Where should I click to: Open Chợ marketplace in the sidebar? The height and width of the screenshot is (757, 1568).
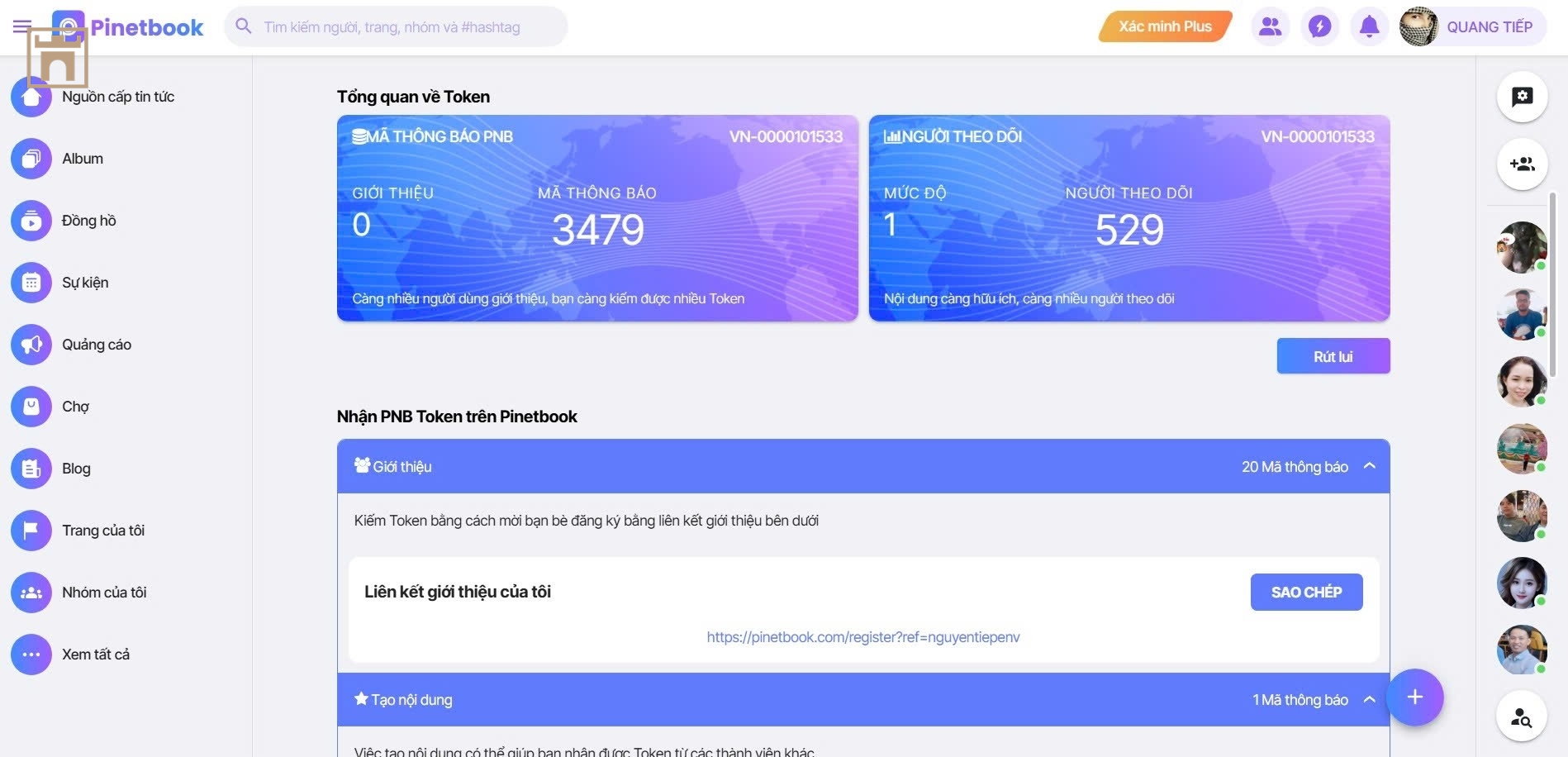pyautogui.click(x=75, y=407)
